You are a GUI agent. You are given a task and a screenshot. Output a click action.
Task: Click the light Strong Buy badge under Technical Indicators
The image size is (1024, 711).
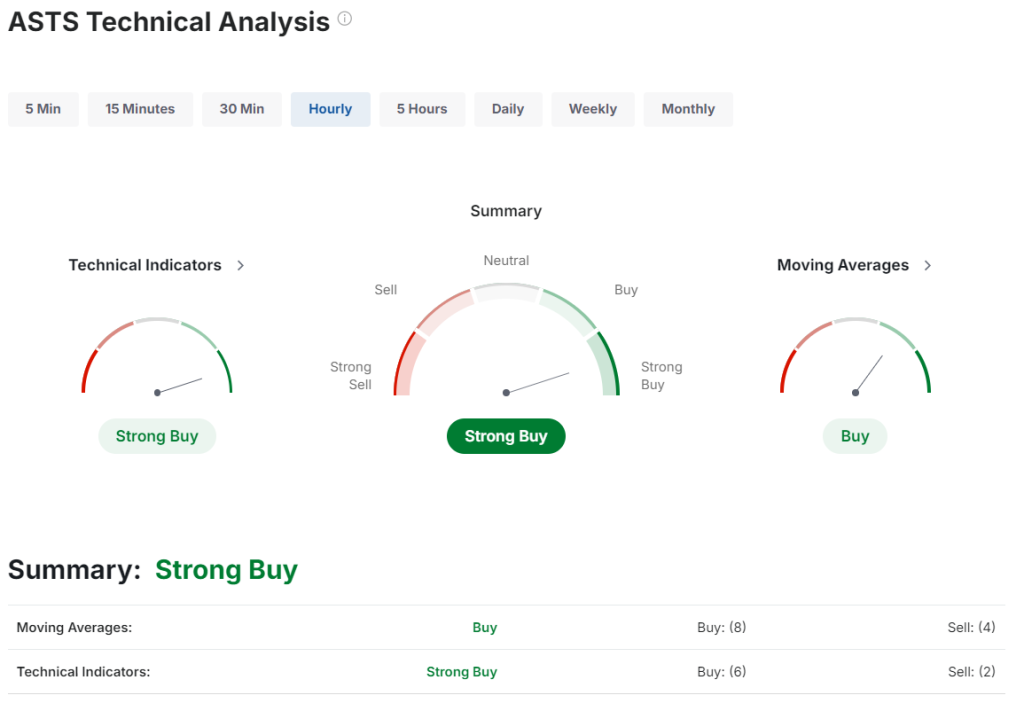tap(157, 436)
